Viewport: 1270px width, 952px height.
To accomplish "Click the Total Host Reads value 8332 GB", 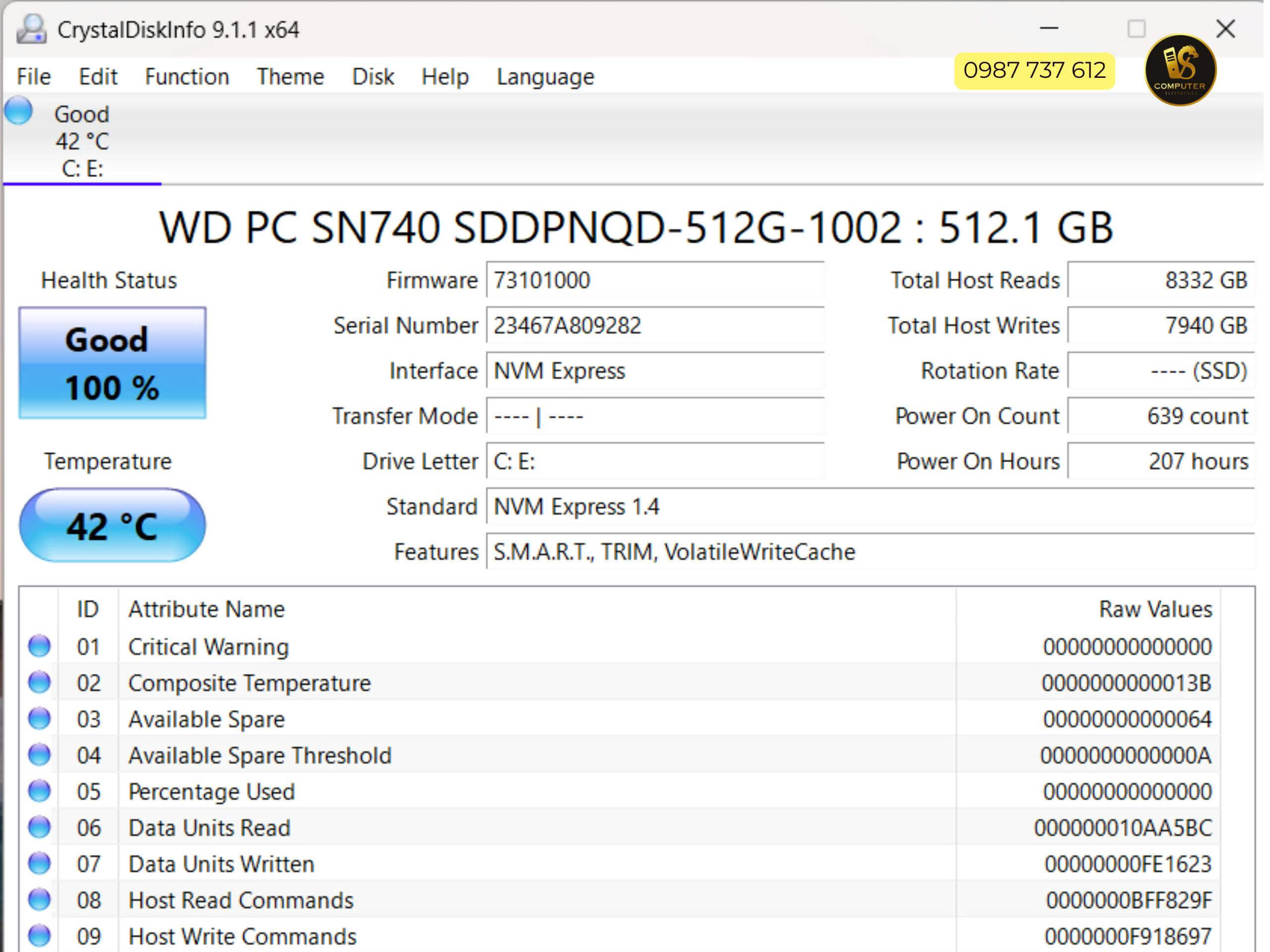I will [x=1160, y=280].
